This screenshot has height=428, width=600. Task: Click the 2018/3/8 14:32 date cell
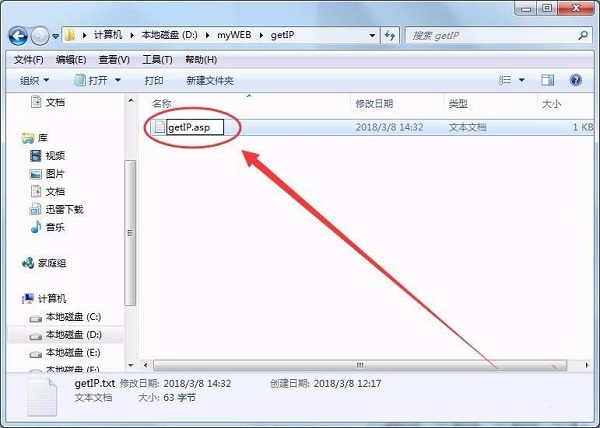tap(390, 127)
